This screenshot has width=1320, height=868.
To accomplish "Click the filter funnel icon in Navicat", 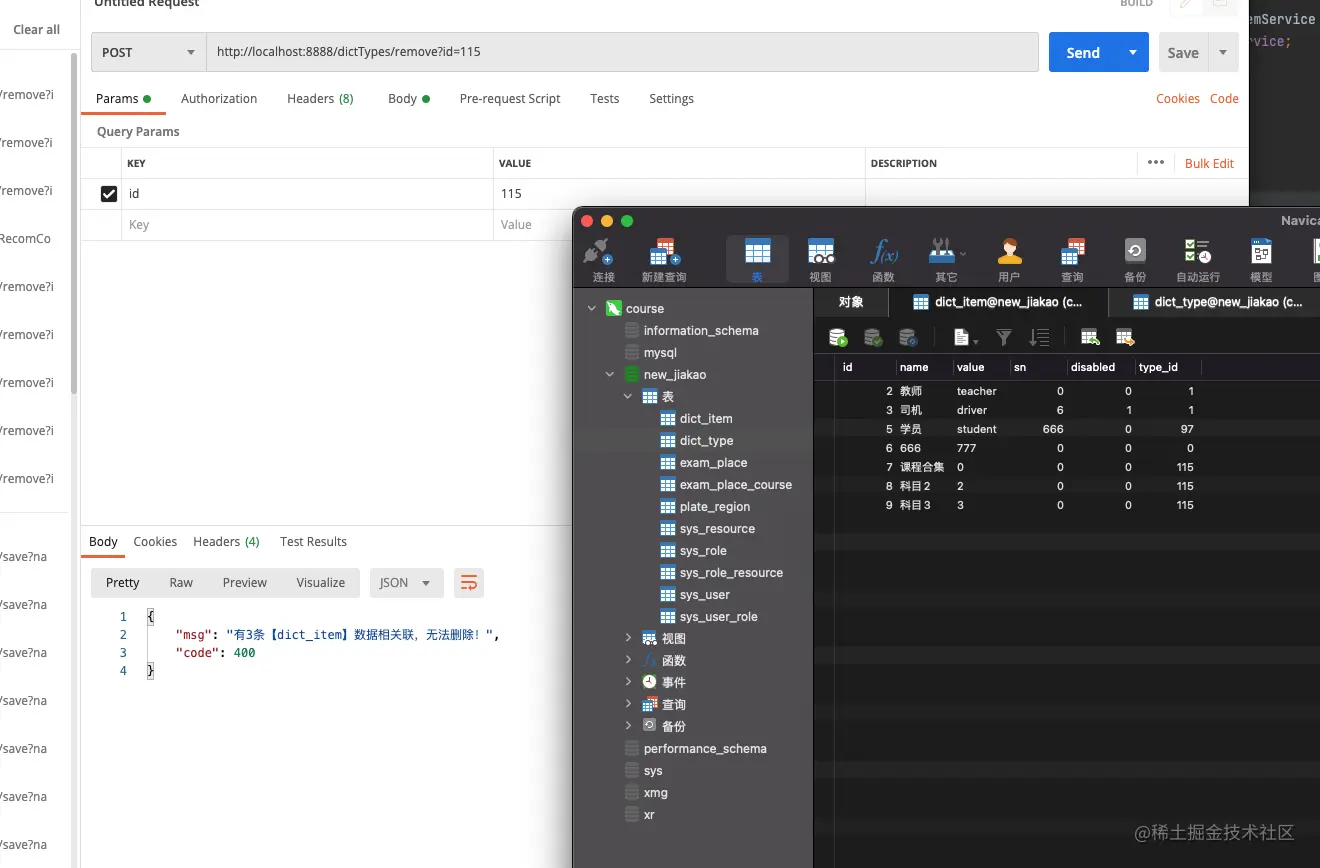I will [x=1004, y=337].
